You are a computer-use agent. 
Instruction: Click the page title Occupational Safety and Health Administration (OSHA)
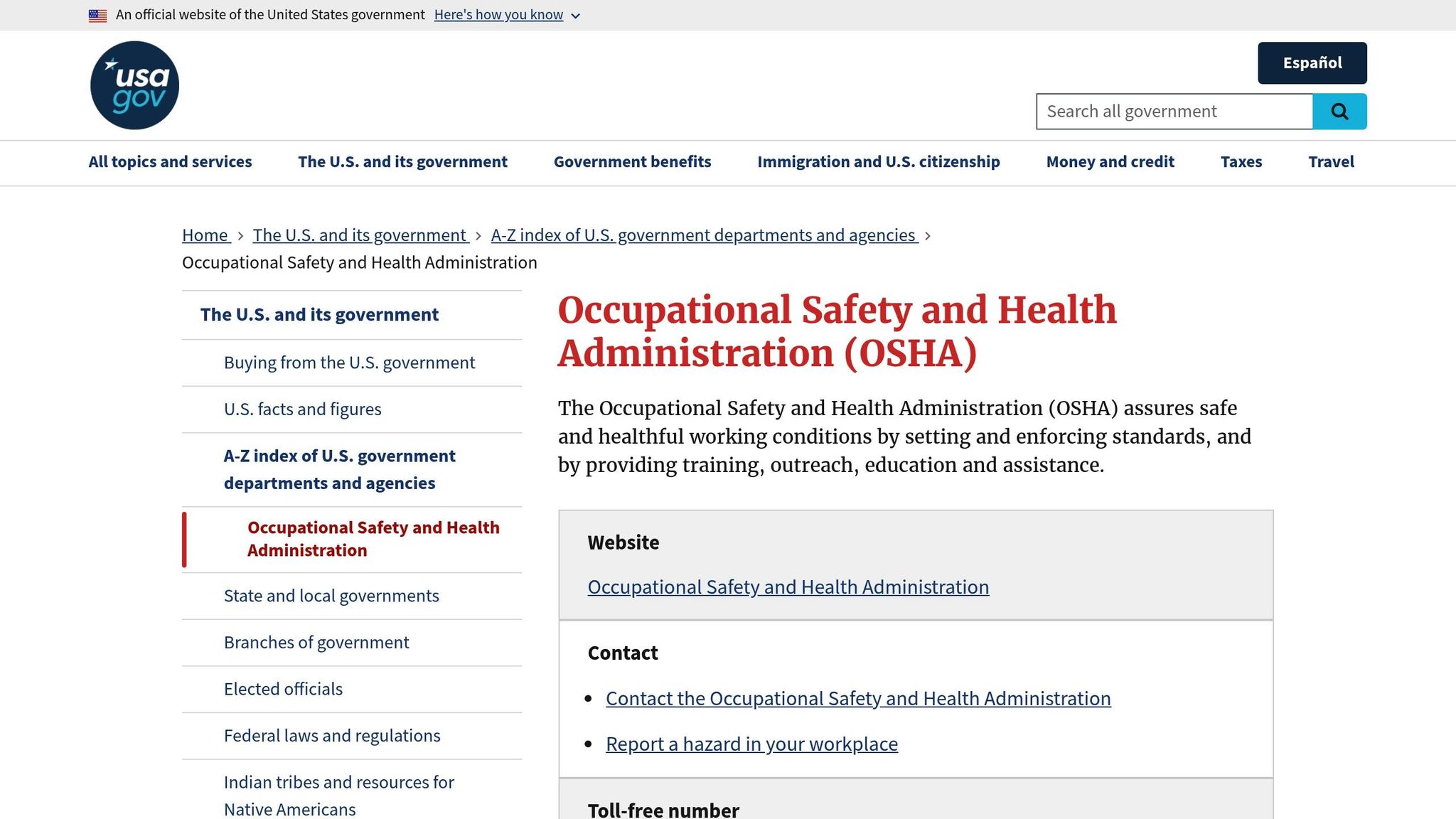tap(837, 331)
